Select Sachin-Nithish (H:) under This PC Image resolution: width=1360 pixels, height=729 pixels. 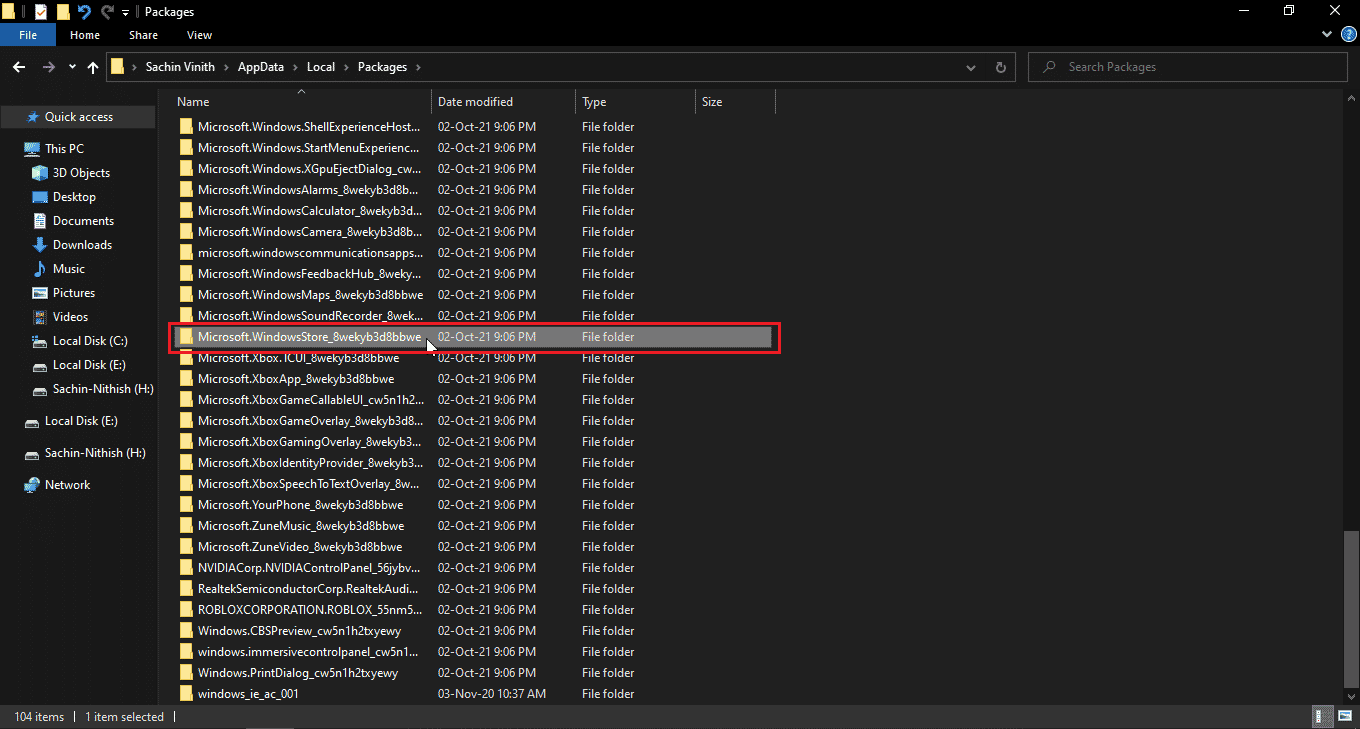click(x=102, y=389)
